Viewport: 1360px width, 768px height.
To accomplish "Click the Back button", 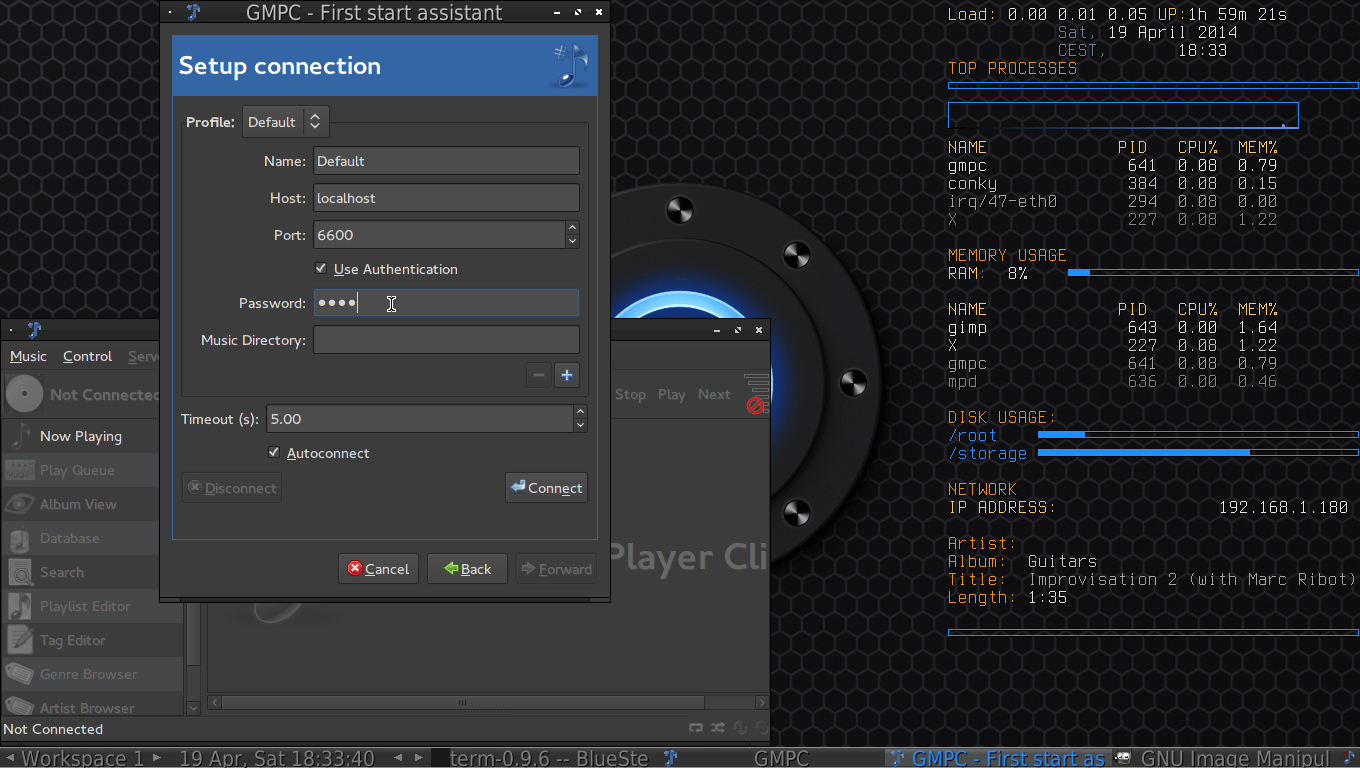I will click(467, 569).
